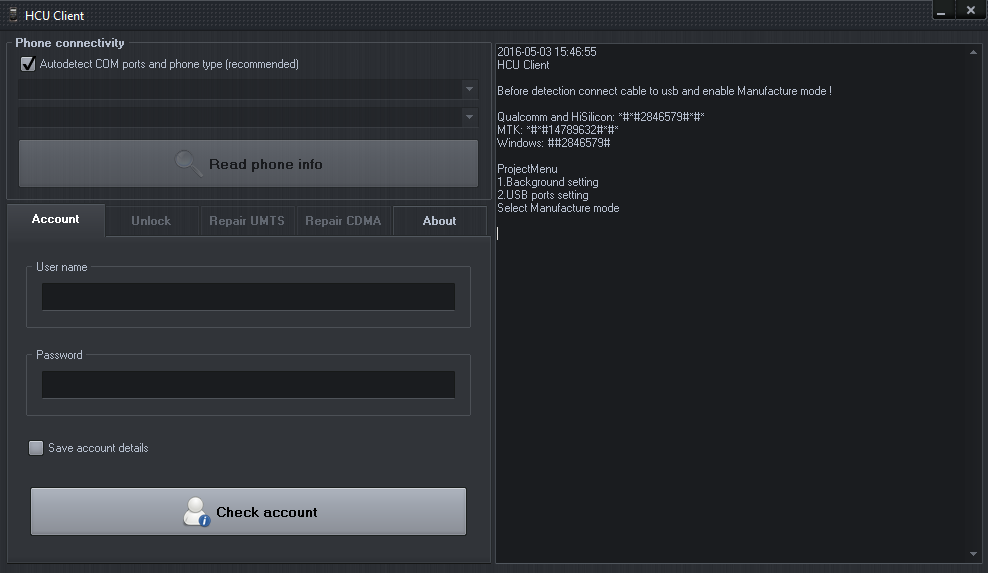Screen dimensions: 988x573
Task: Click the '2016-05-03 15:46:55' timestamp line
Action: coord(547,52)
